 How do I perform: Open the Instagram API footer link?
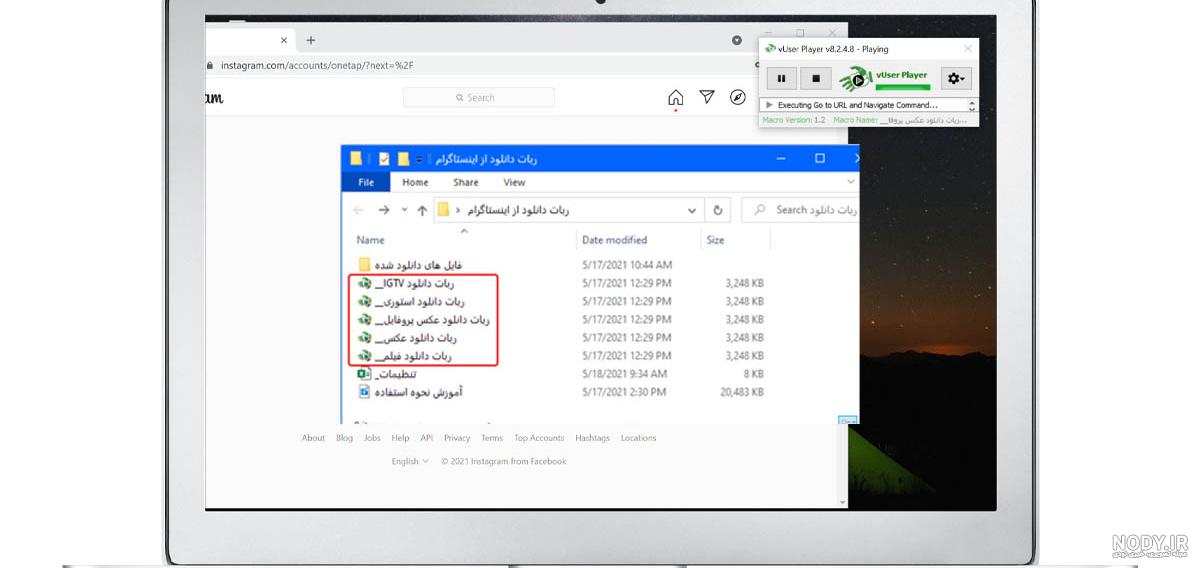point(426,438)
